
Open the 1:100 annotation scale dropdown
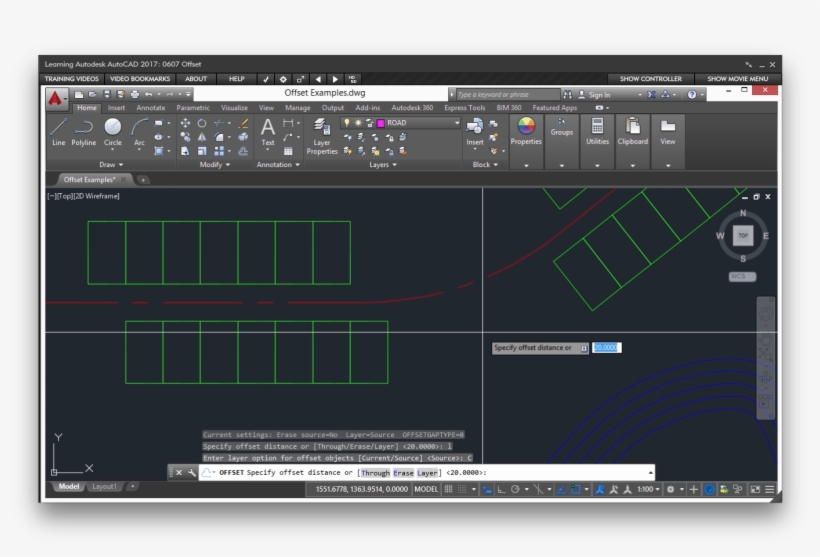[648, 490]
